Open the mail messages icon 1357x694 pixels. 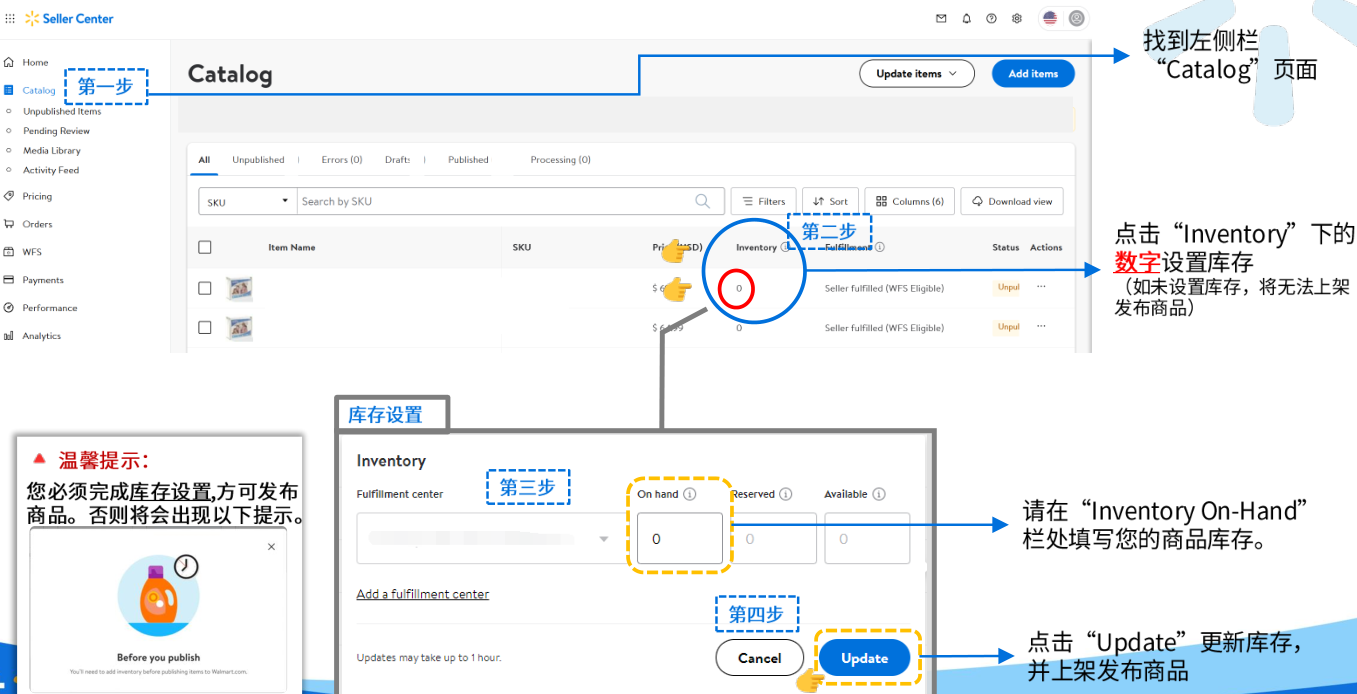pos(941,18)
